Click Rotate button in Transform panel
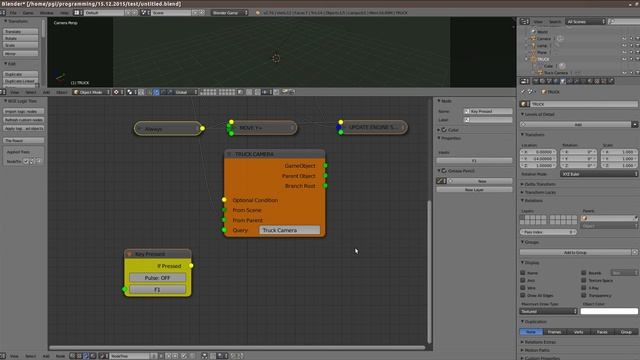The image size is (640, 360). [21, 38]
